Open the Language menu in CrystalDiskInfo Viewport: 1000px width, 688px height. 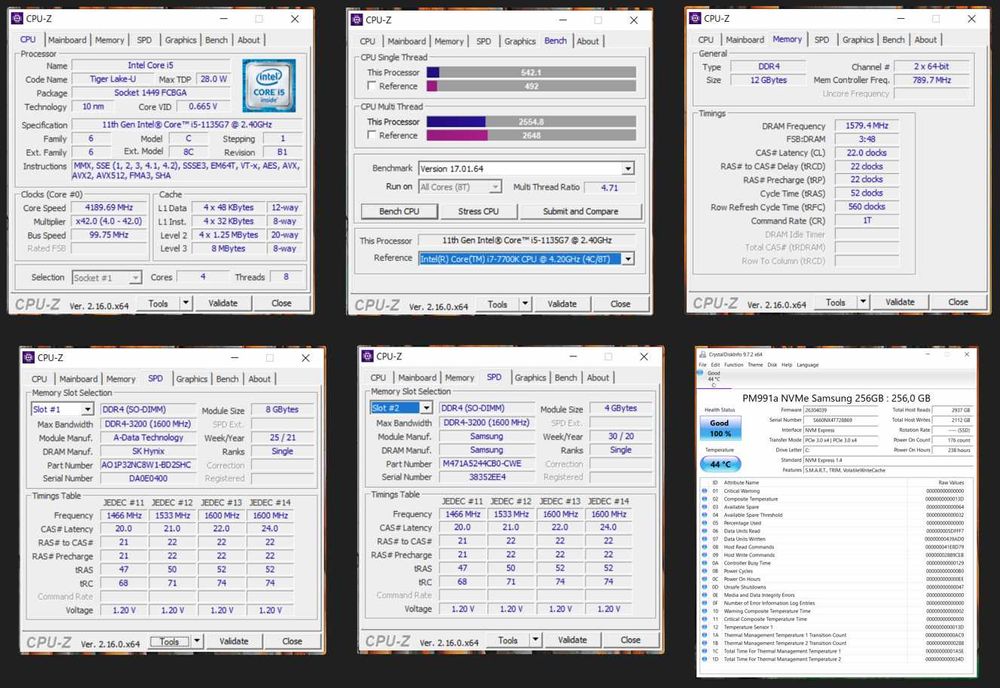[807, 365]
